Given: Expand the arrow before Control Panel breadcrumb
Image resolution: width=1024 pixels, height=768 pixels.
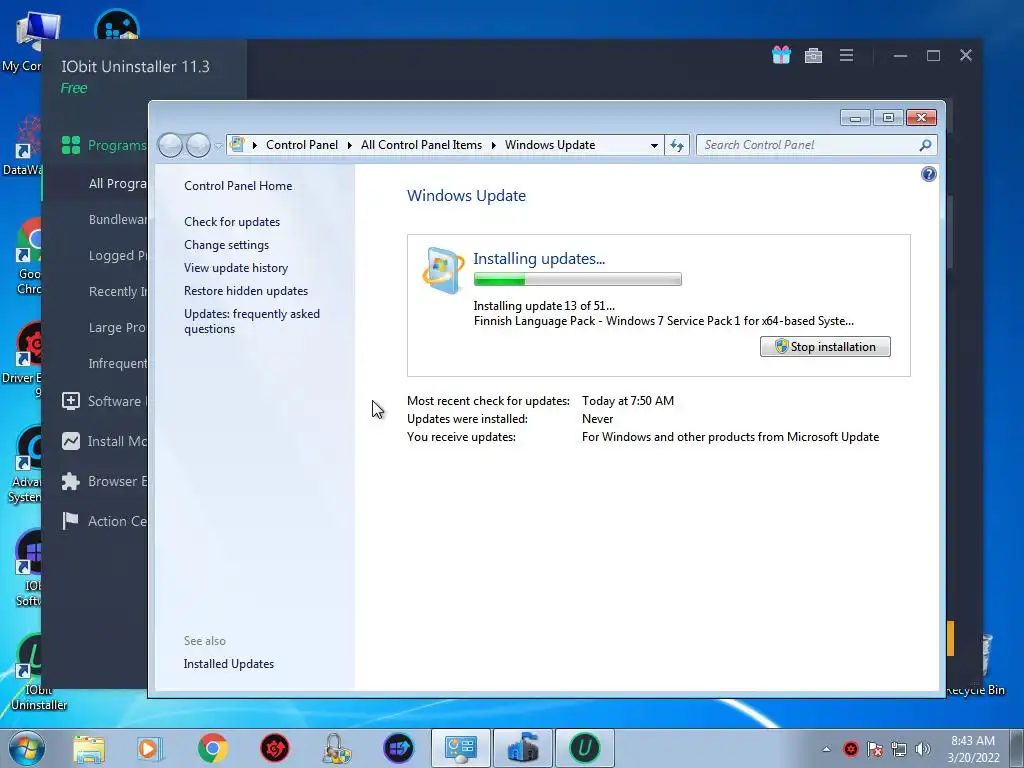Looking at the screenshot, I should point(255,145).
